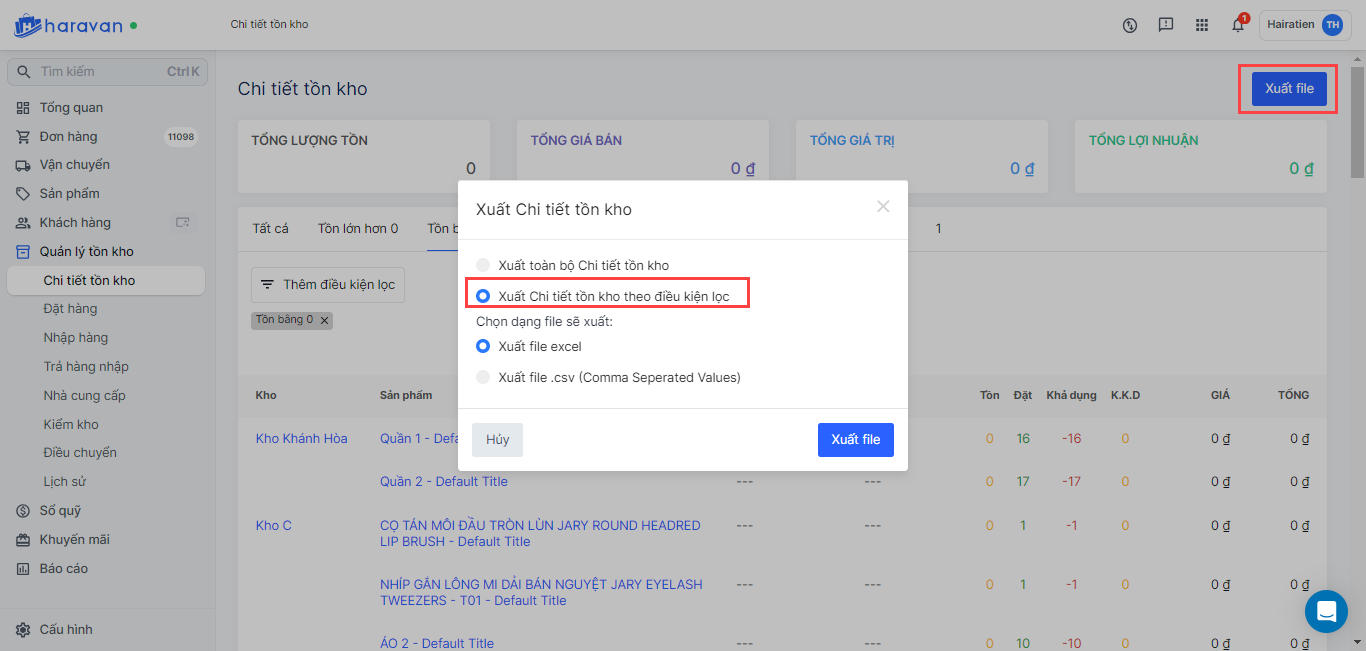Viewport: 1366px width, 651px height.
Task: Select 'Xuất file .csv' radio option
Action: 483,377
